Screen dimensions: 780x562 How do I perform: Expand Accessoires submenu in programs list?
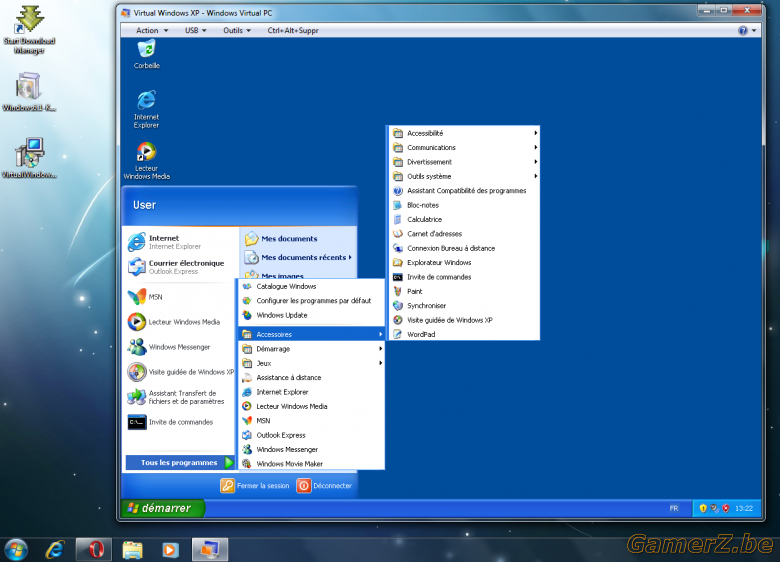311,334
